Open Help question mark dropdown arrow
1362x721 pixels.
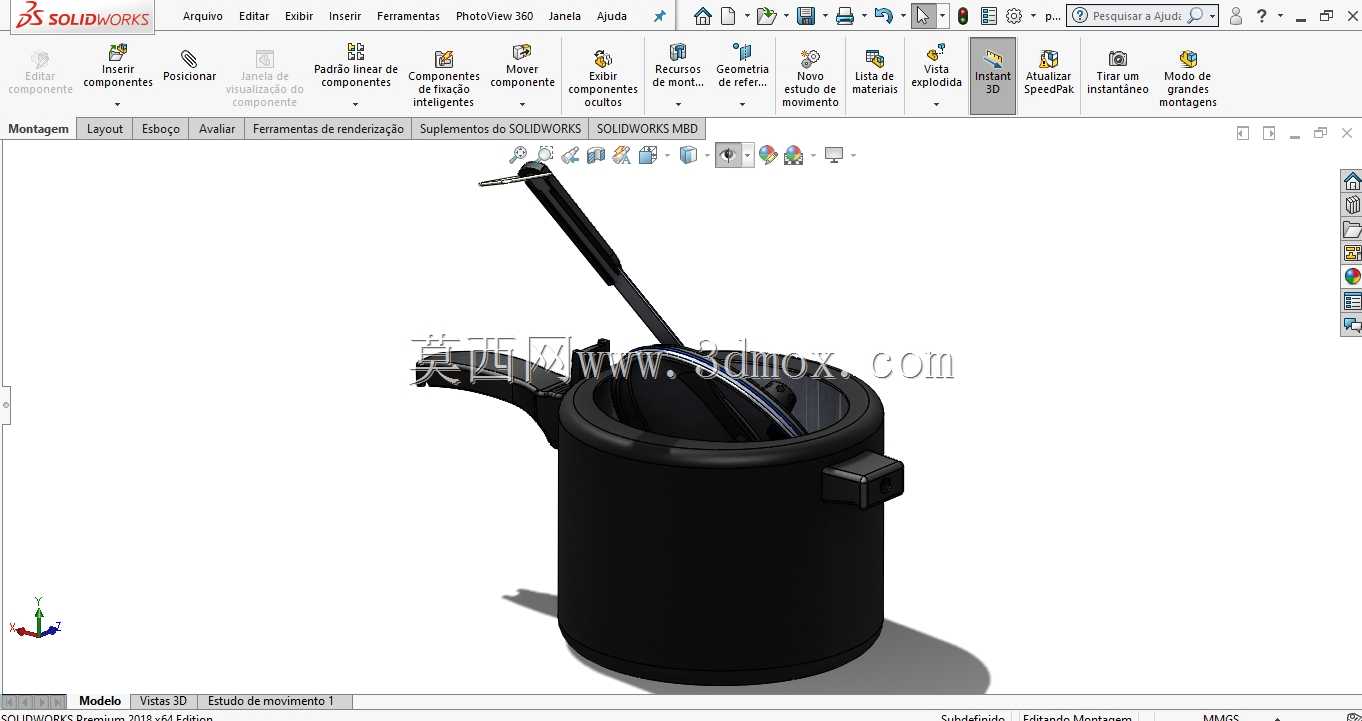pyautogui.click(x=1280, y=16)
